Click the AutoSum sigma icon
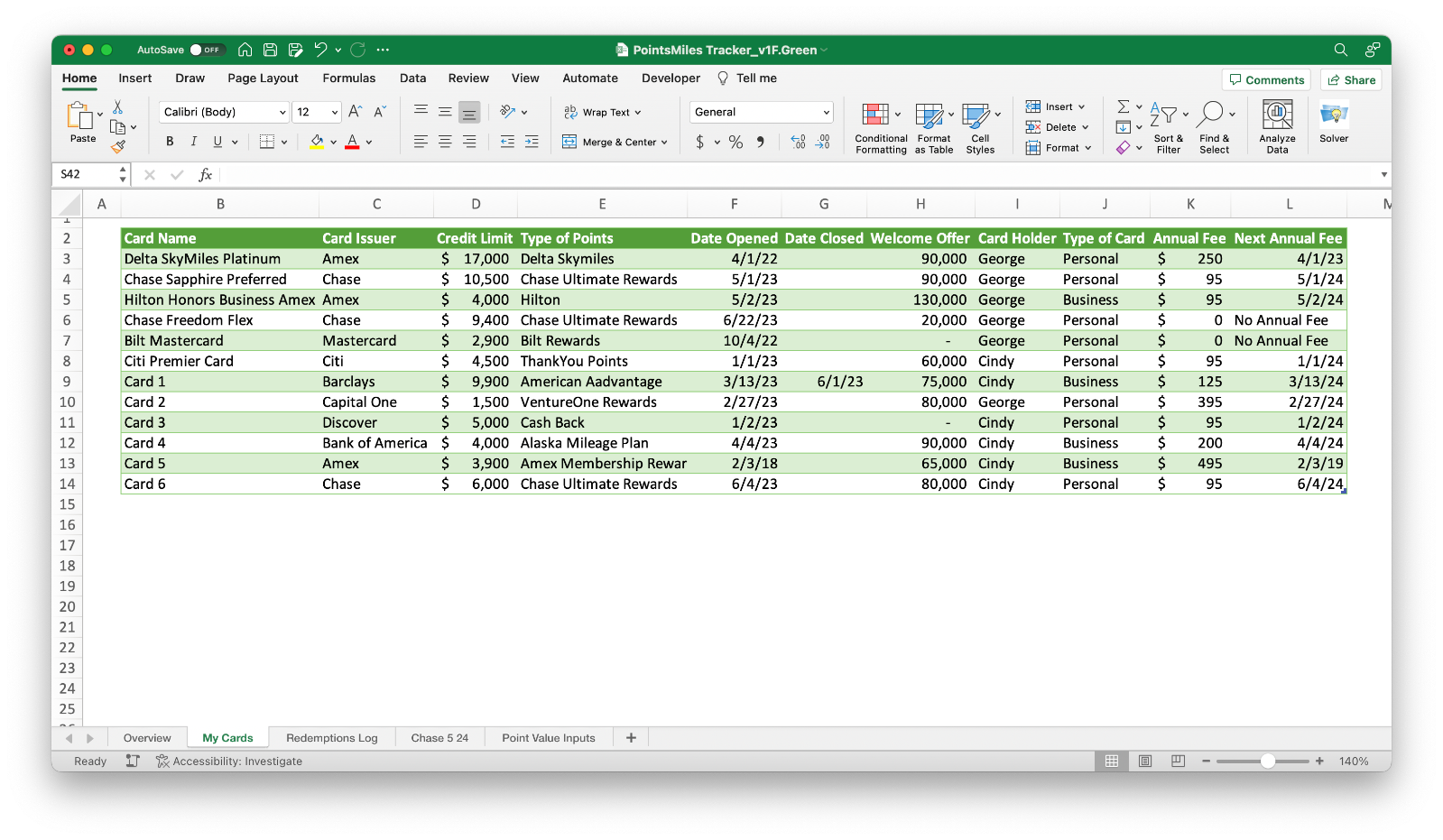The image size is (1443, 840). (x=1124, y=106)
